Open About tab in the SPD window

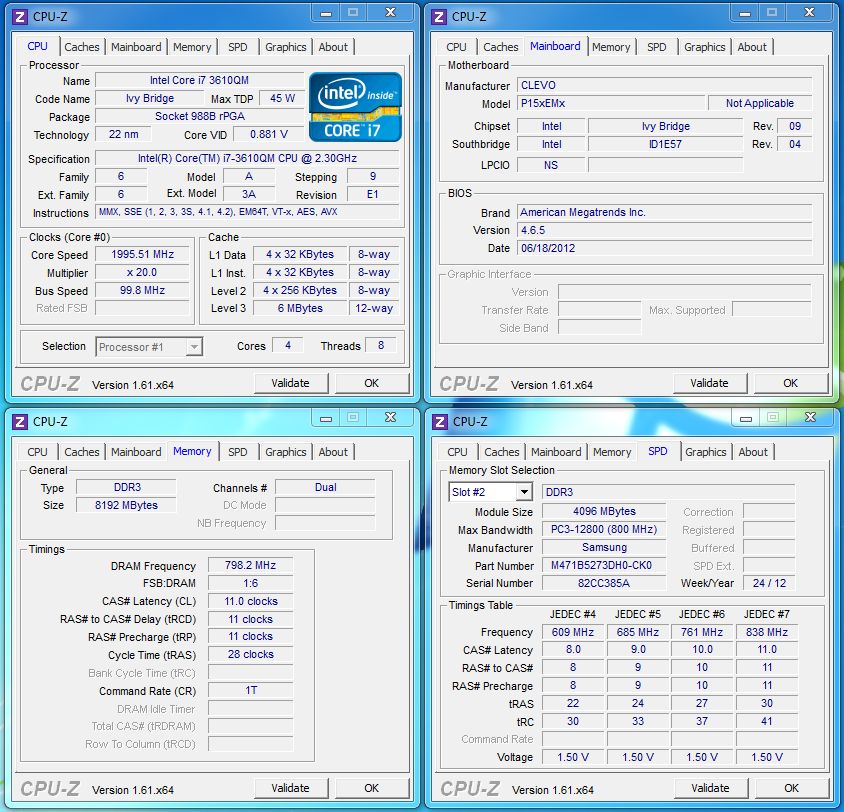coord(753,452)
